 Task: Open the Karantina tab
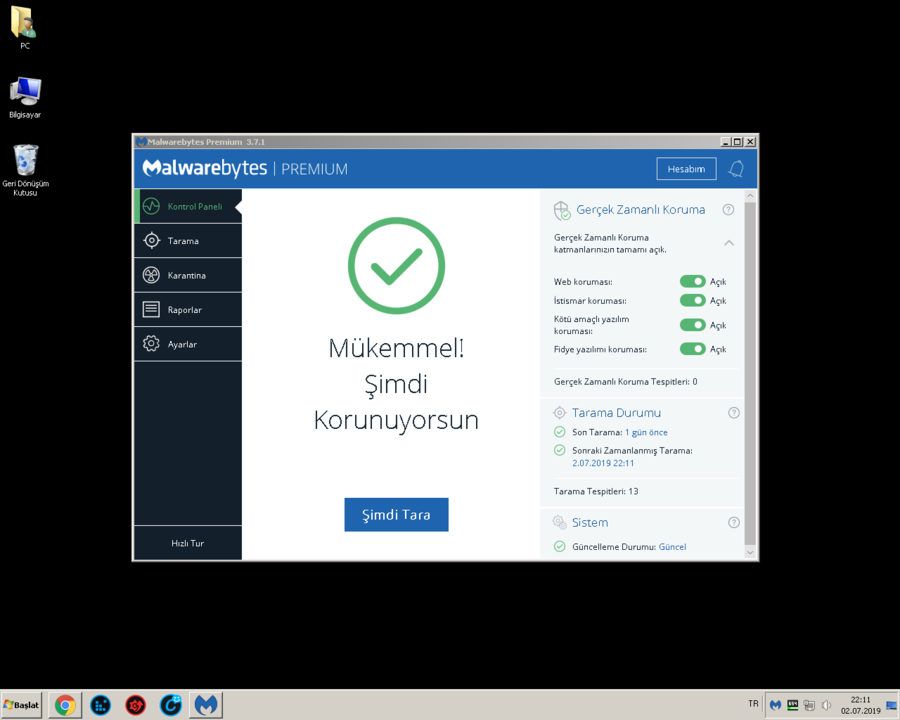188,275
